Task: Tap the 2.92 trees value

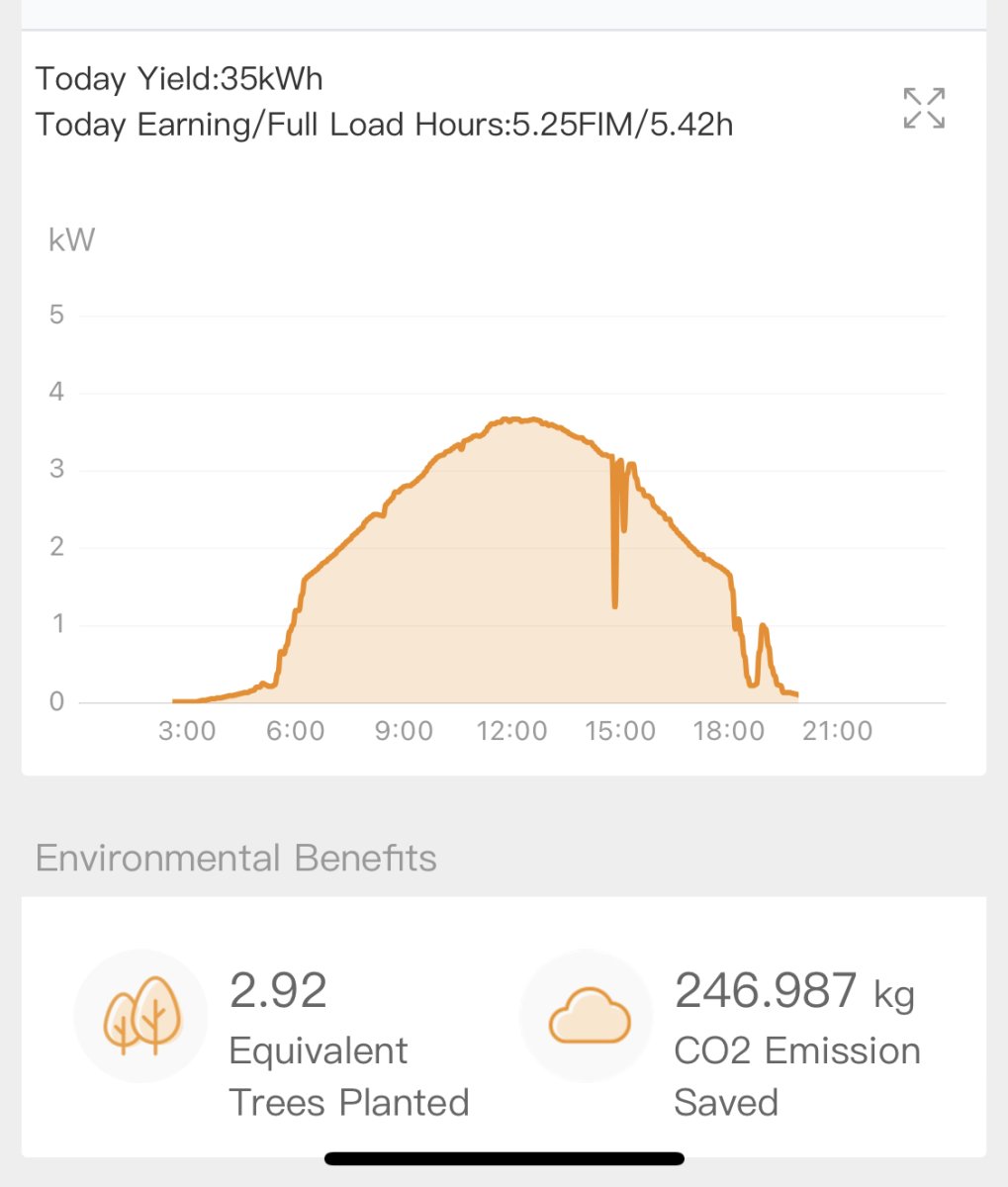Action: pyautogui.click(x=278, y=990)
